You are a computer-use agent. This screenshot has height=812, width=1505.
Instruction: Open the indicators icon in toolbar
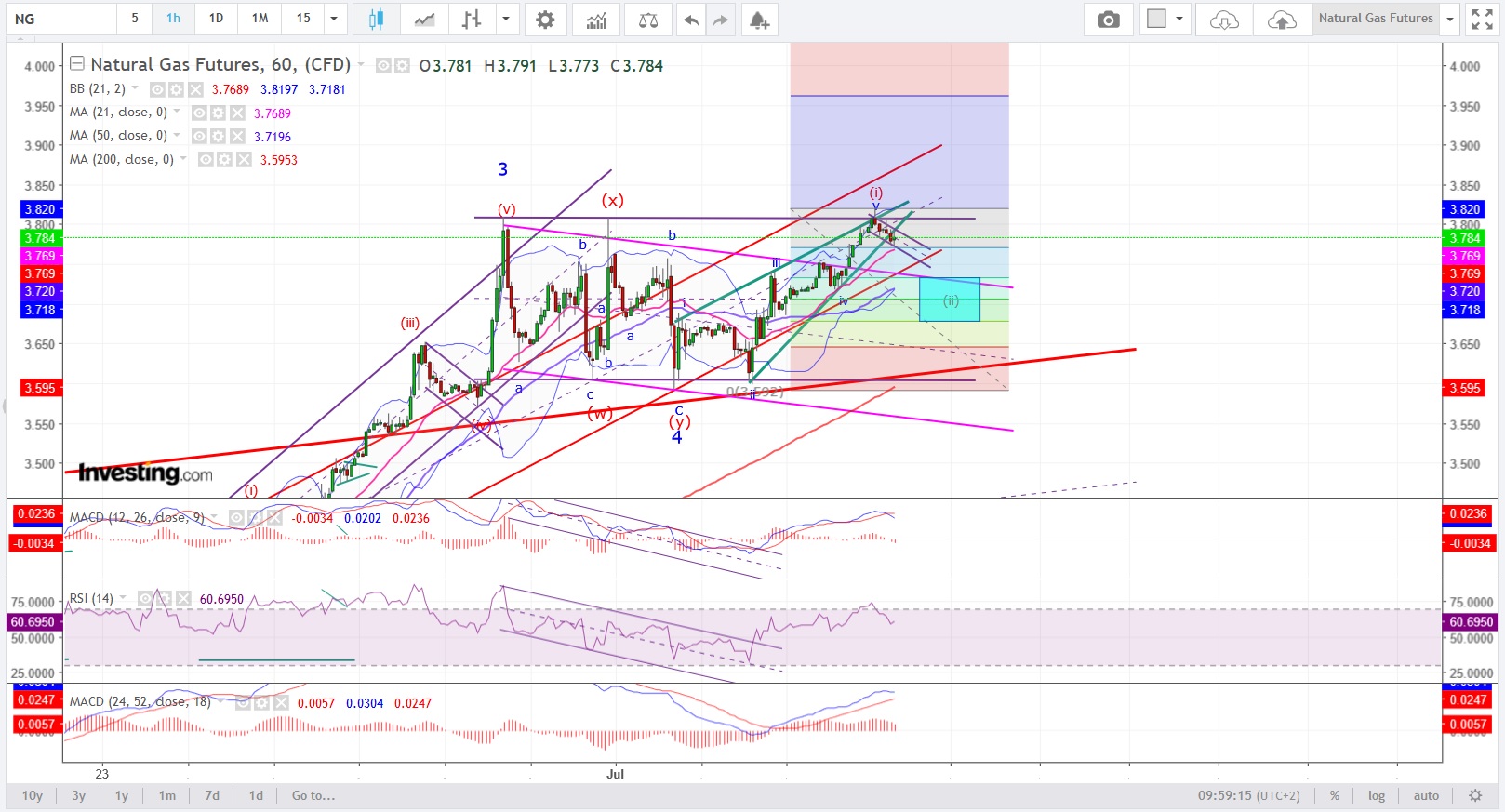(596, 20)
